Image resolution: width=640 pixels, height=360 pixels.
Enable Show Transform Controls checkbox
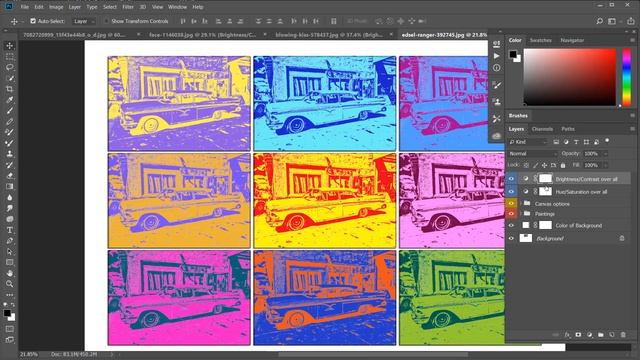point(107,21)
